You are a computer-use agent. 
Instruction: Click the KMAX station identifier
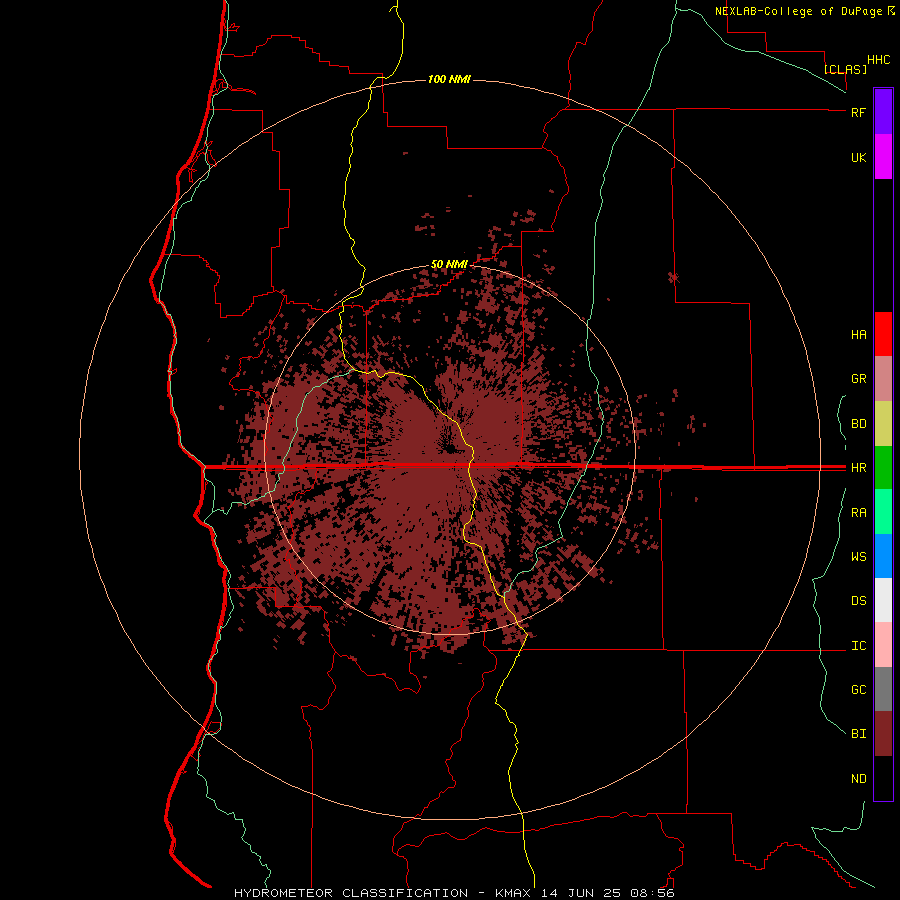(513, 893)
